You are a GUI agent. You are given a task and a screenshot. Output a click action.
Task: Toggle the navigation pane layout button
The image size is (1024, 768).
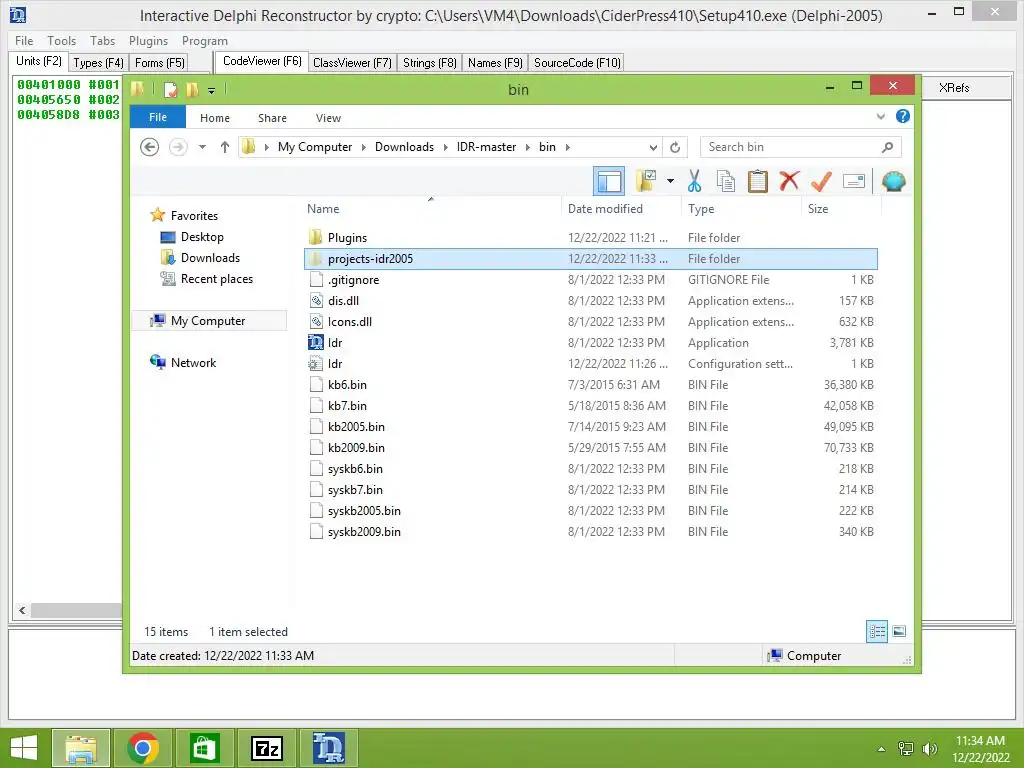pos(609,181)
